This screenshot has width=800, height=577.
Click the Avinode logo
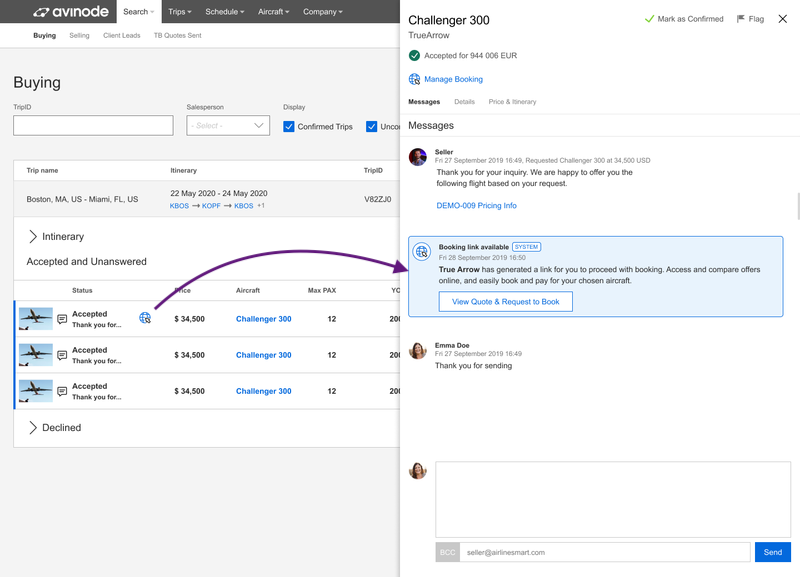70,12
